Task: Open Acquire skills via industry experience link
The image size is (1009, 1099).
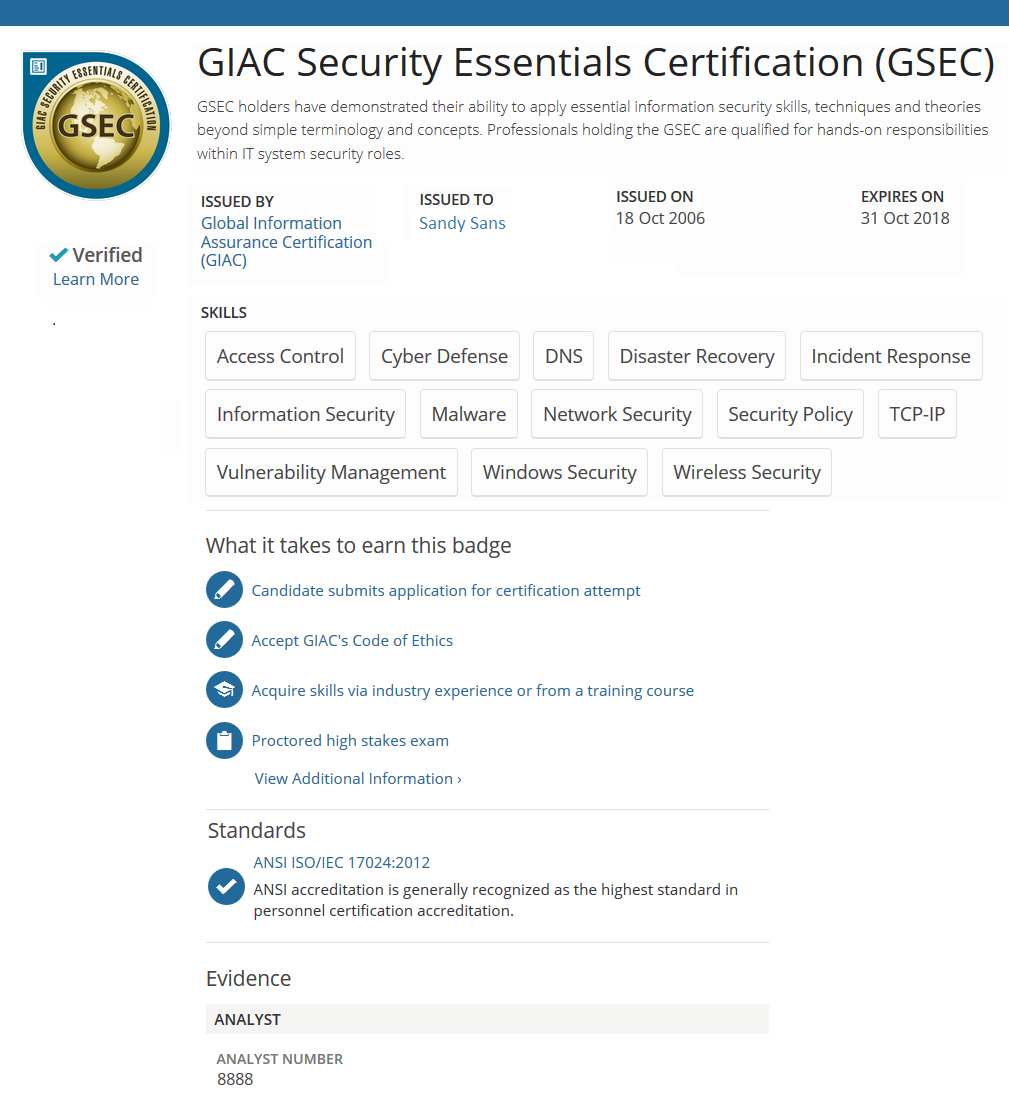Action: 473,690
